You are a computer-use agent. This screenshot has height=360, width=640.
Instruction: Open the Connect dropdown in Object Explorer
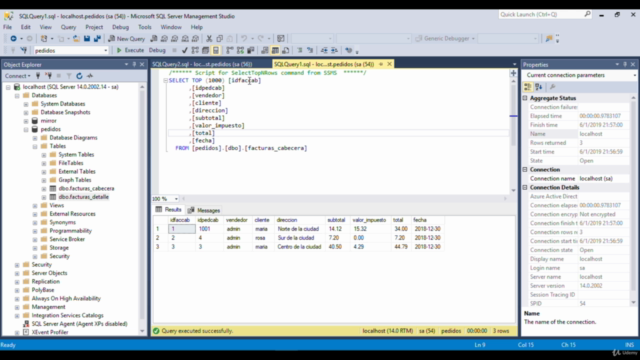tap(17, 76)
